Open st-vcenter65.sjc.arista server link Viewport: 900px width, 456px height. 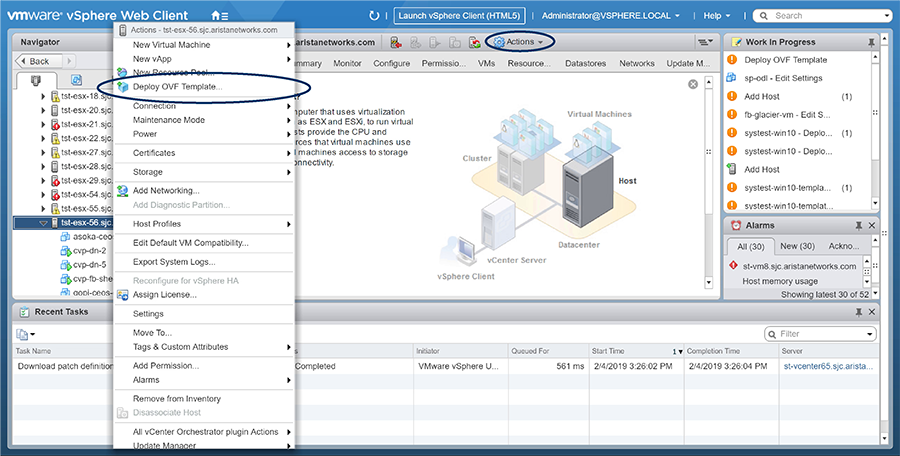[x=828, y=366]
